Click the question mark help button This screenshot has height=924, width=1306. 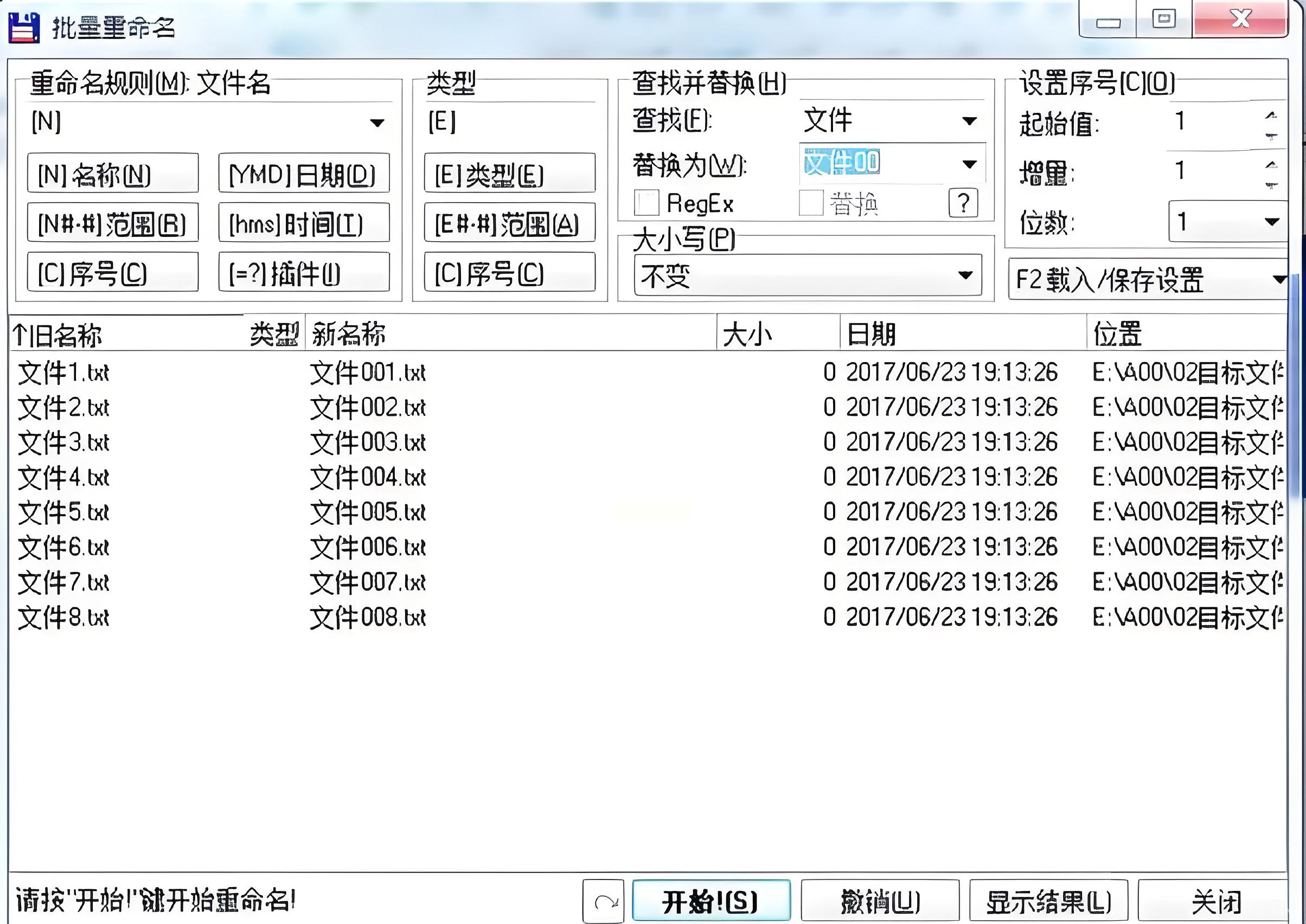point(963,203)
